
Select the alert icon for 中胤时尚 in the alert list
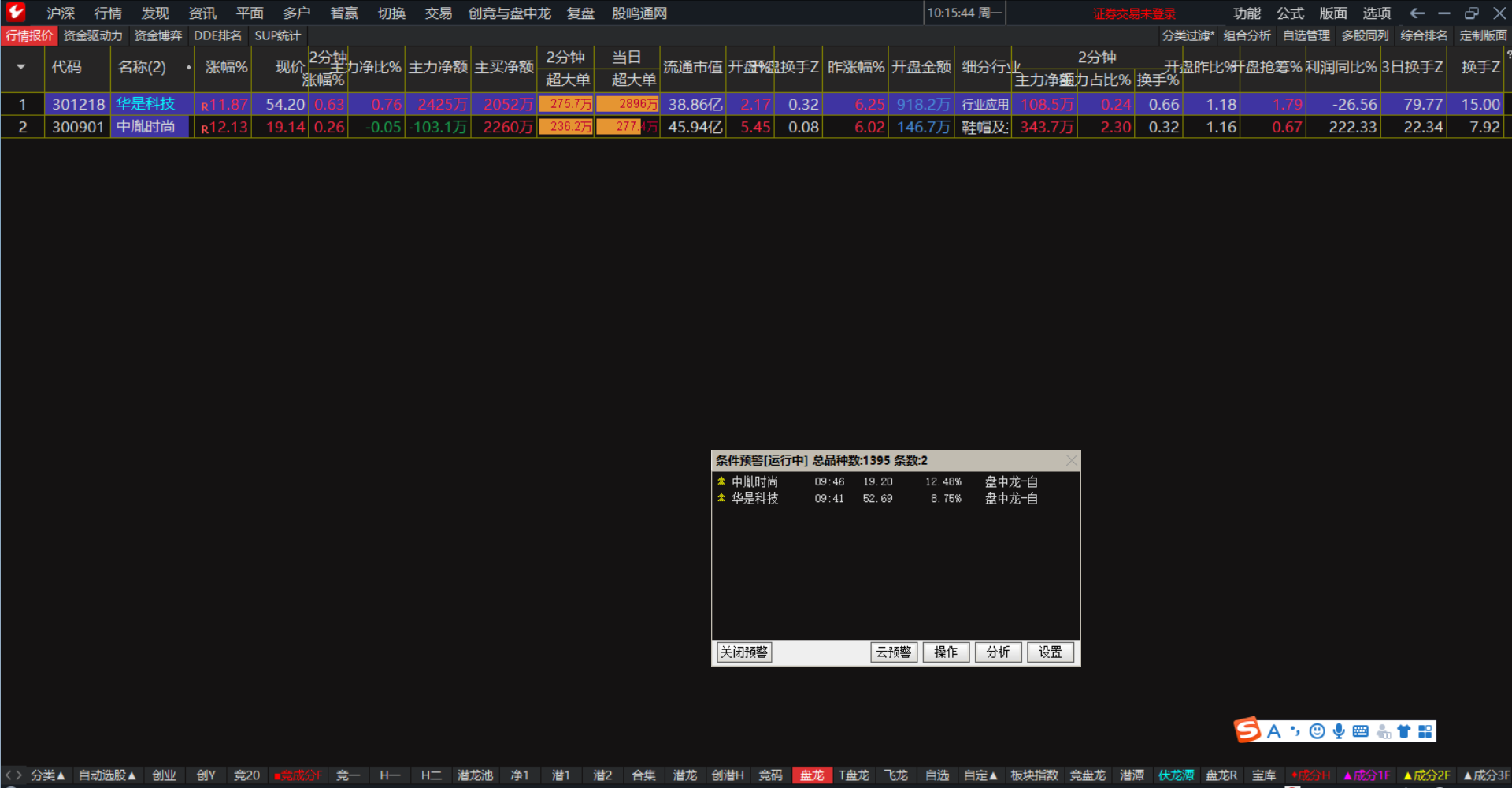pyautogui.click(x=721, y=481)
